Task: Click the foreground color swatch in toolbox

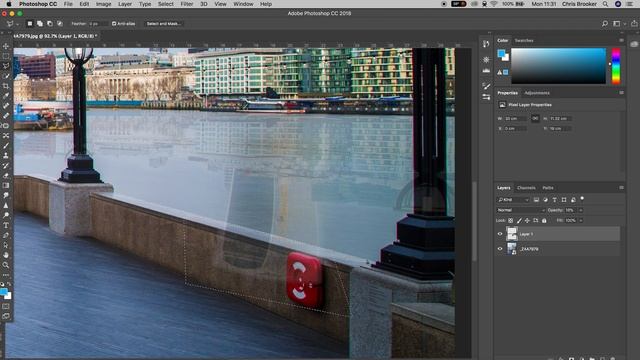Action: [x=4, y=292]
